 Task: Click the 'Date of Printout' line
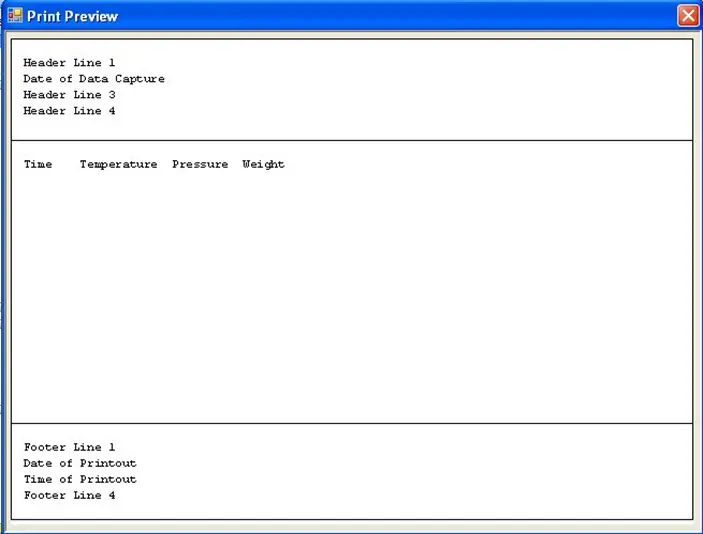pyautogui.click(x=80, y=463)
